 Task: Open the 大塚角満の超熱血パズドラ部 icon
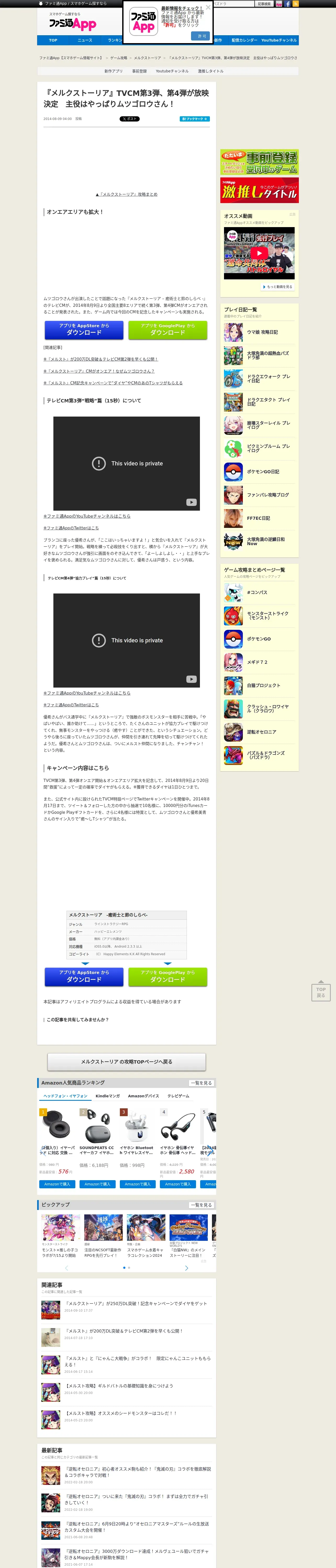(233, 355)
